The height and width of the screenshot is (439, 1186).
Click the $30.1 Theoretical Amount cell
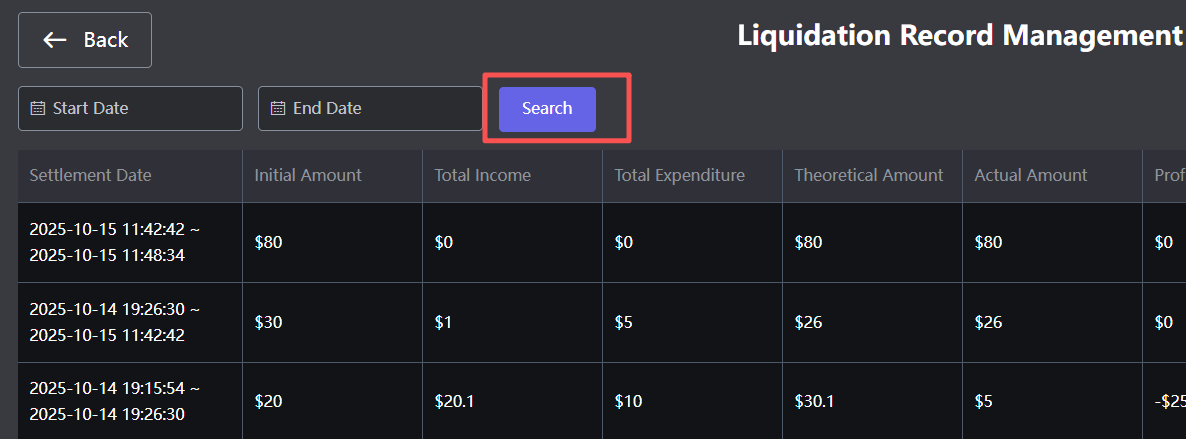point(814,402)
